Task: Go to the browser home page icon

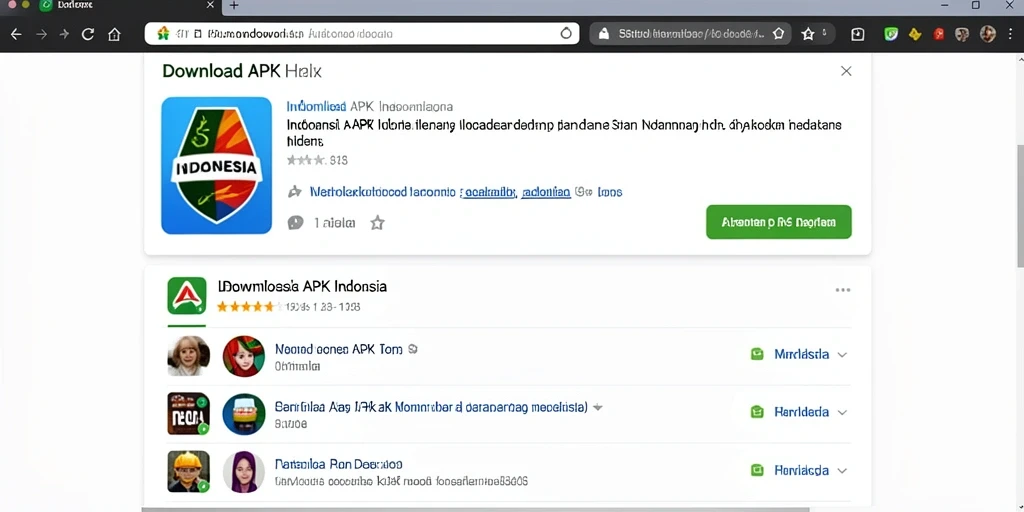Action: pyautogui.click(x=114, y=34)
